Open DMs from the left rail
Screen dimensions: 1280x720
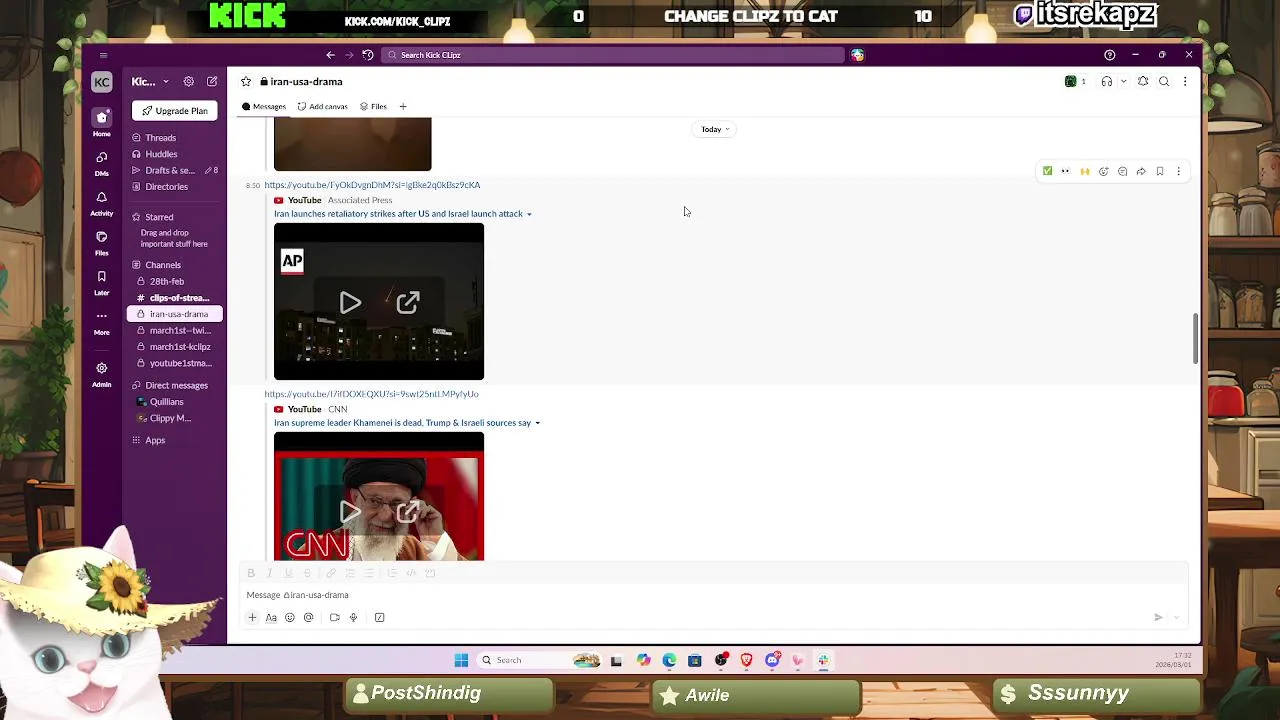tap(101, 162)
